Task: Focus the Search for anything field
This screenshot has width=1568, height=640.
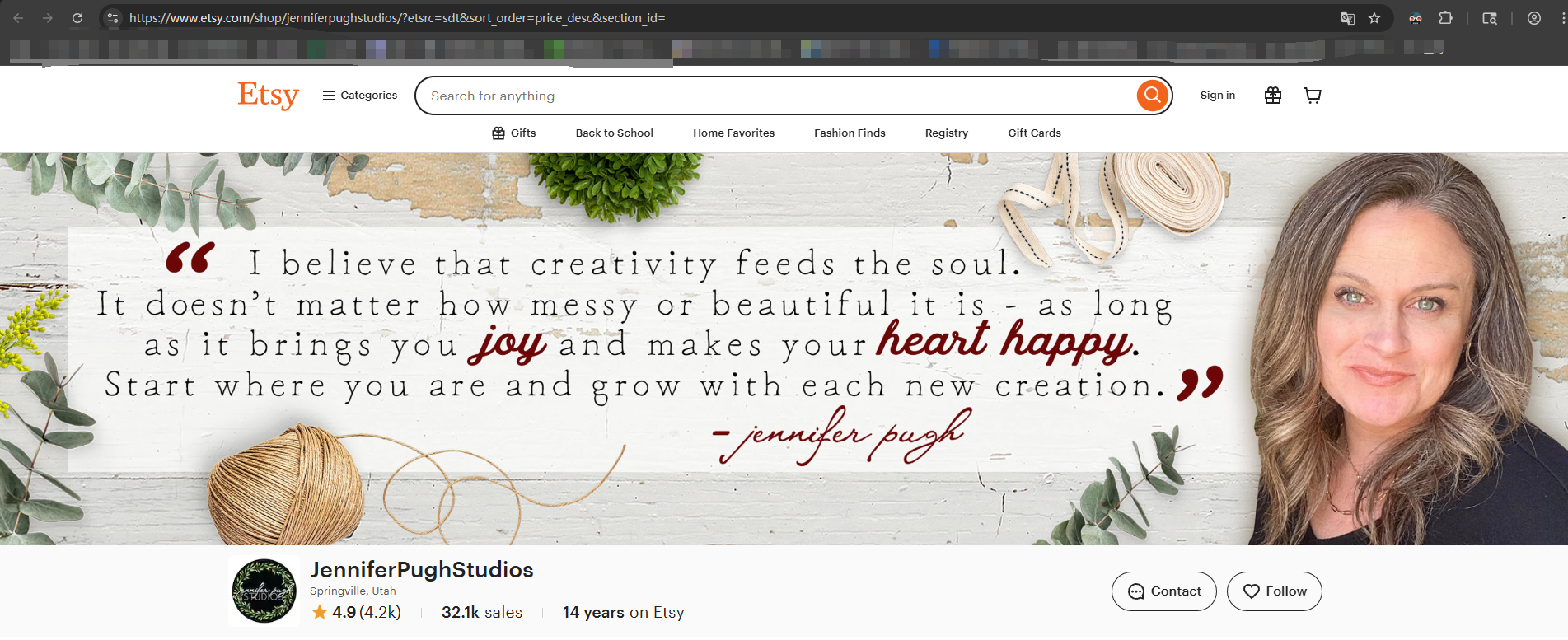Action: (x=779, y=96)
